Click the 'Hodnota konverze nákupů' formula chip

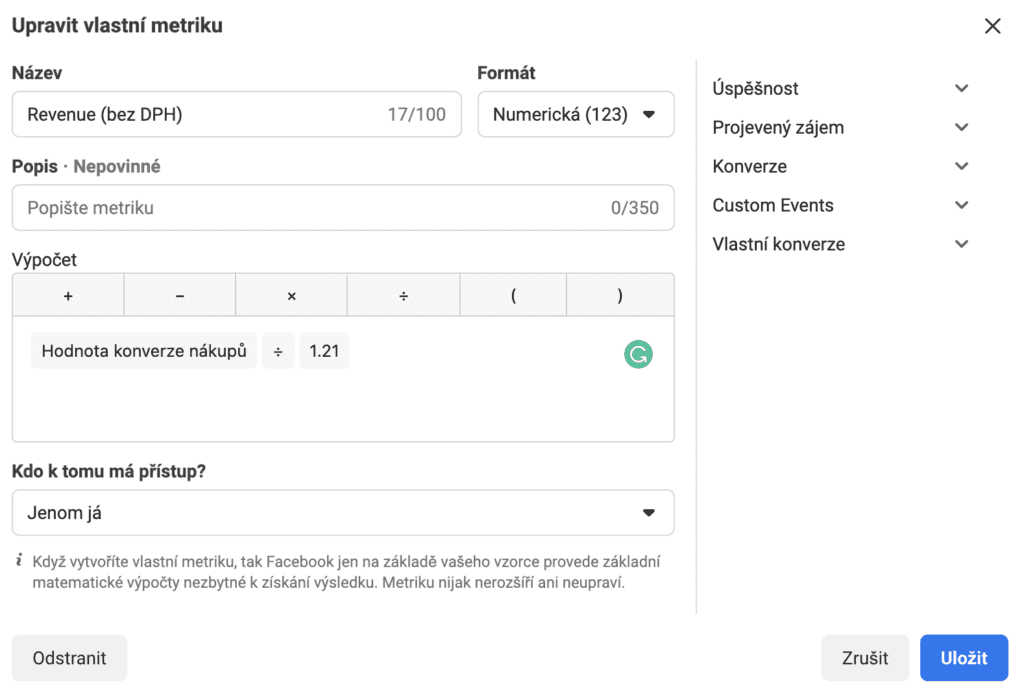143,351
